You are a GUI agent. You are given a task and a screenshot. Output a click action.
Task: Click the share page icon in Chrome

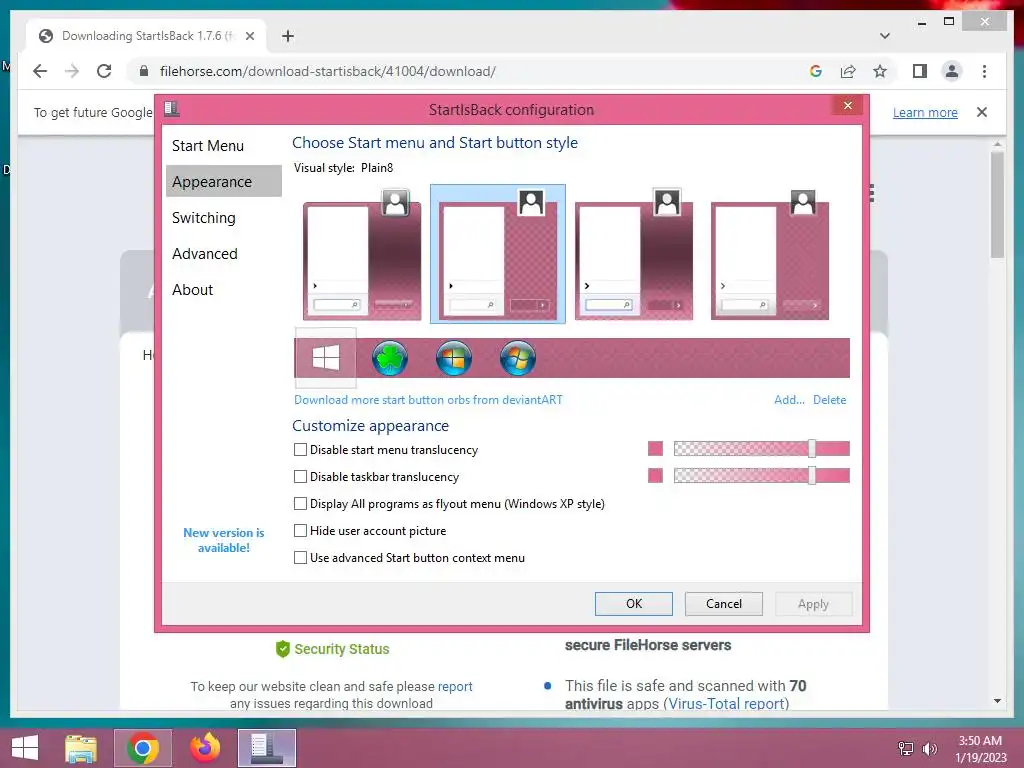click(848, 71)
